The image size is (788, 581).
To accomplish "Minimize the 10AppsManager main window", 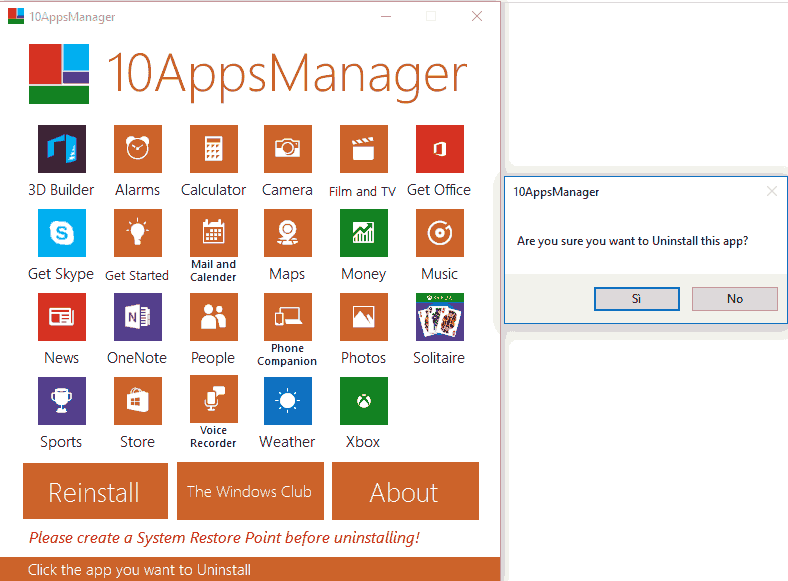I will tap(386, 17).
